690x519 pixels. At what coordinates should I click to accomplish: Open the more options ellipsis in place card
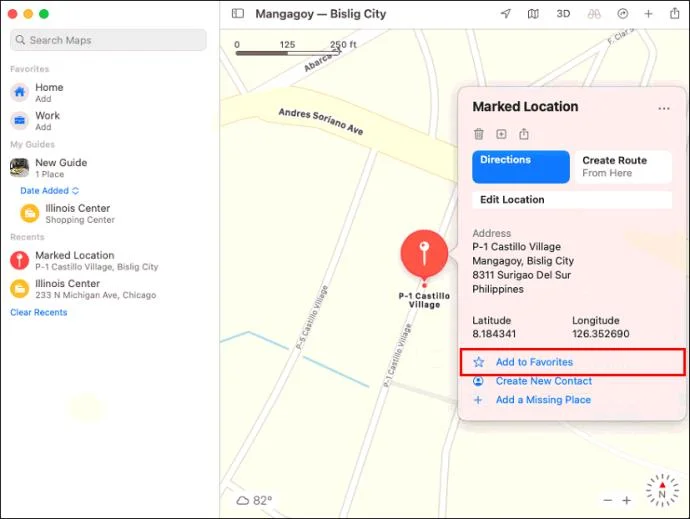click(664, 108)
